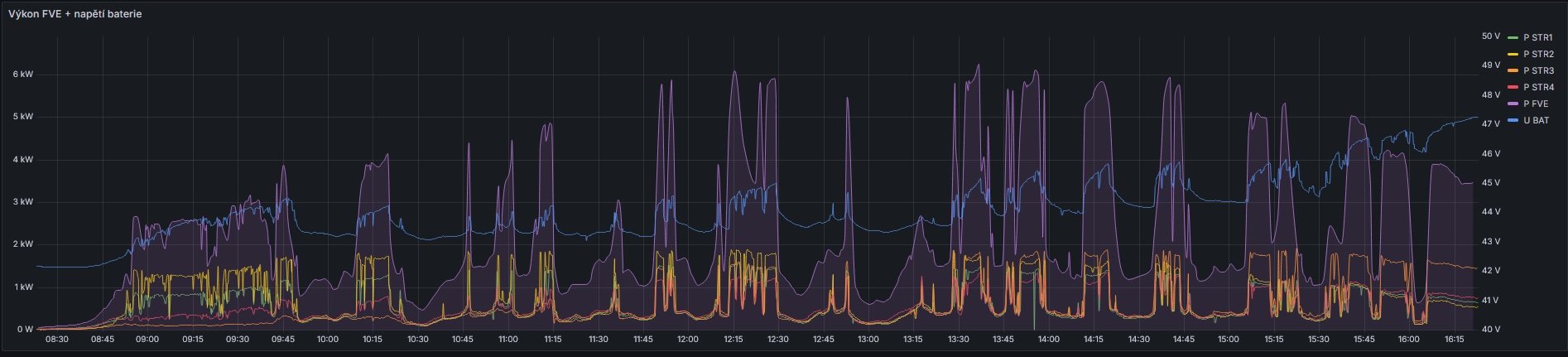This screenshot has height=357, width=1568.
Task: Click the 3 kW power axis label
Action: pyautogui.click(x=22, y=202)
